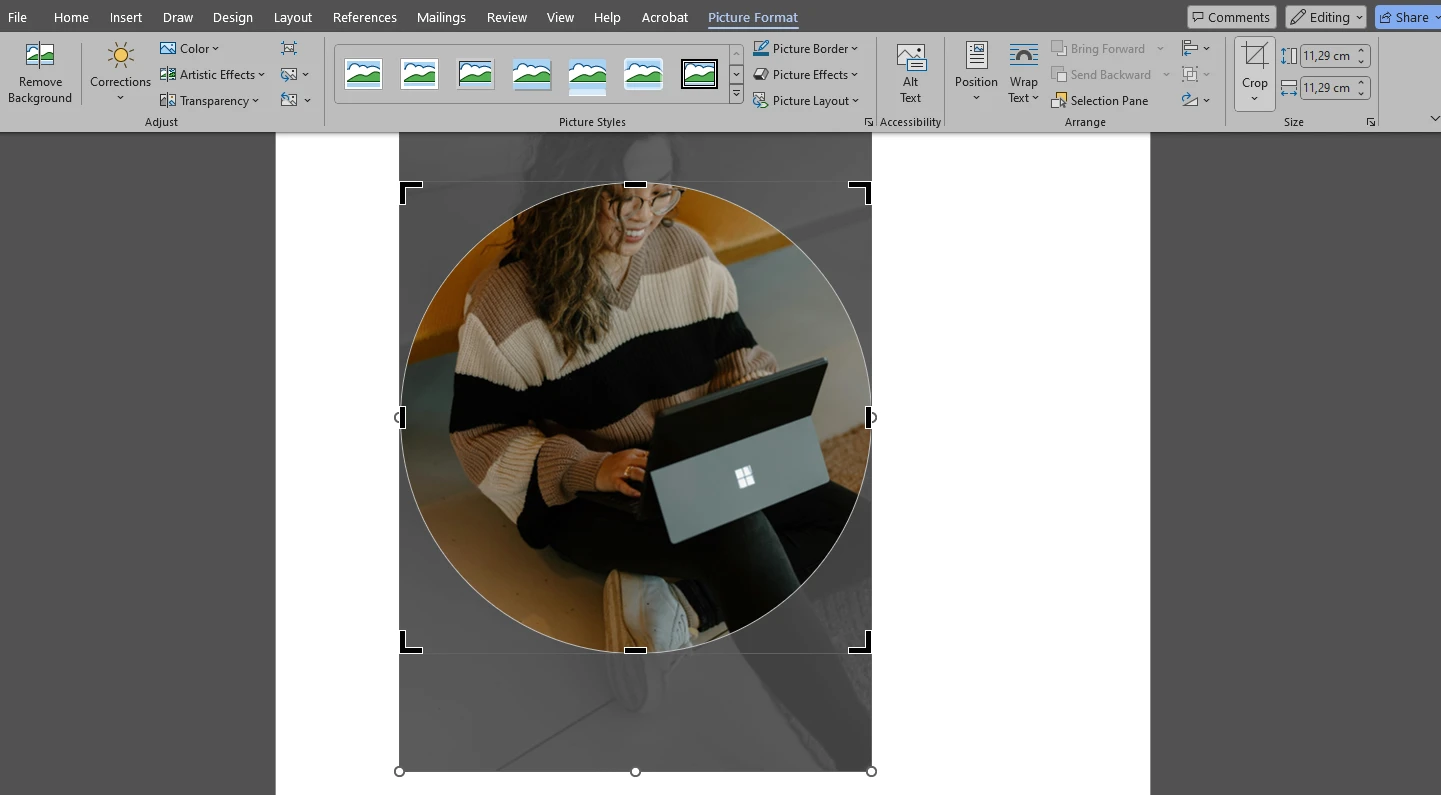
Task: Collapse the ribbon with the chevron
Action: tap(1433, 119)
